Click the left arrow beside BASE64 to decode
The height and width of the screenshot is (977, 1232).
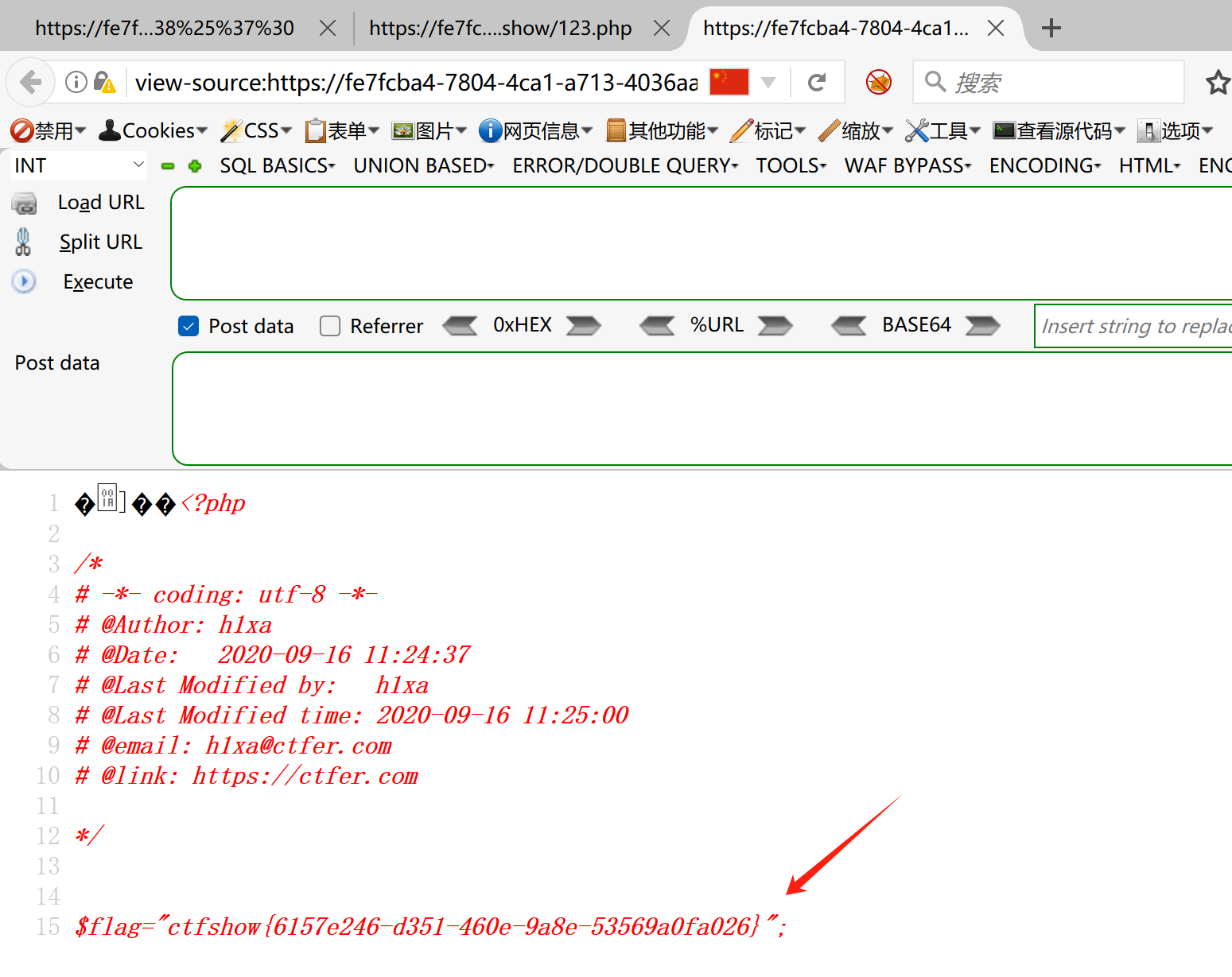(x=849, y=326)
